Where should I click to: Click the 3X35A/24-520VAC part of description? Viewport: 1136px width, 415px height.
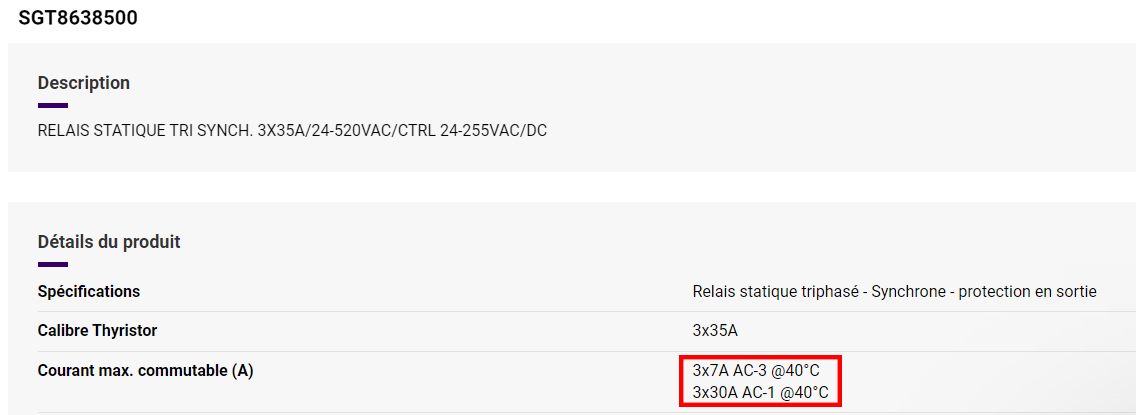click(x=325, y=132)
